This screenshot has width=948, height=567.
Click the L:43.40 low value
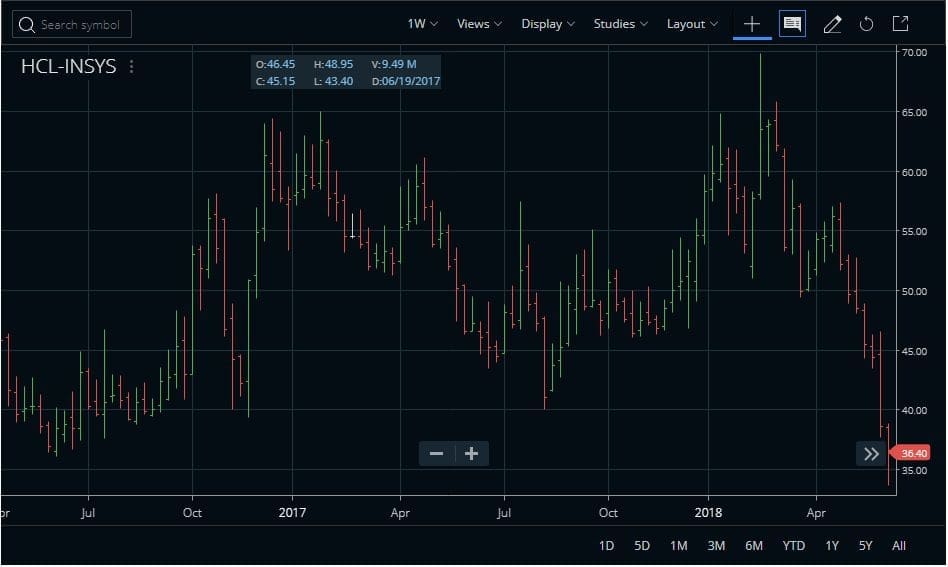pos(333,82)
